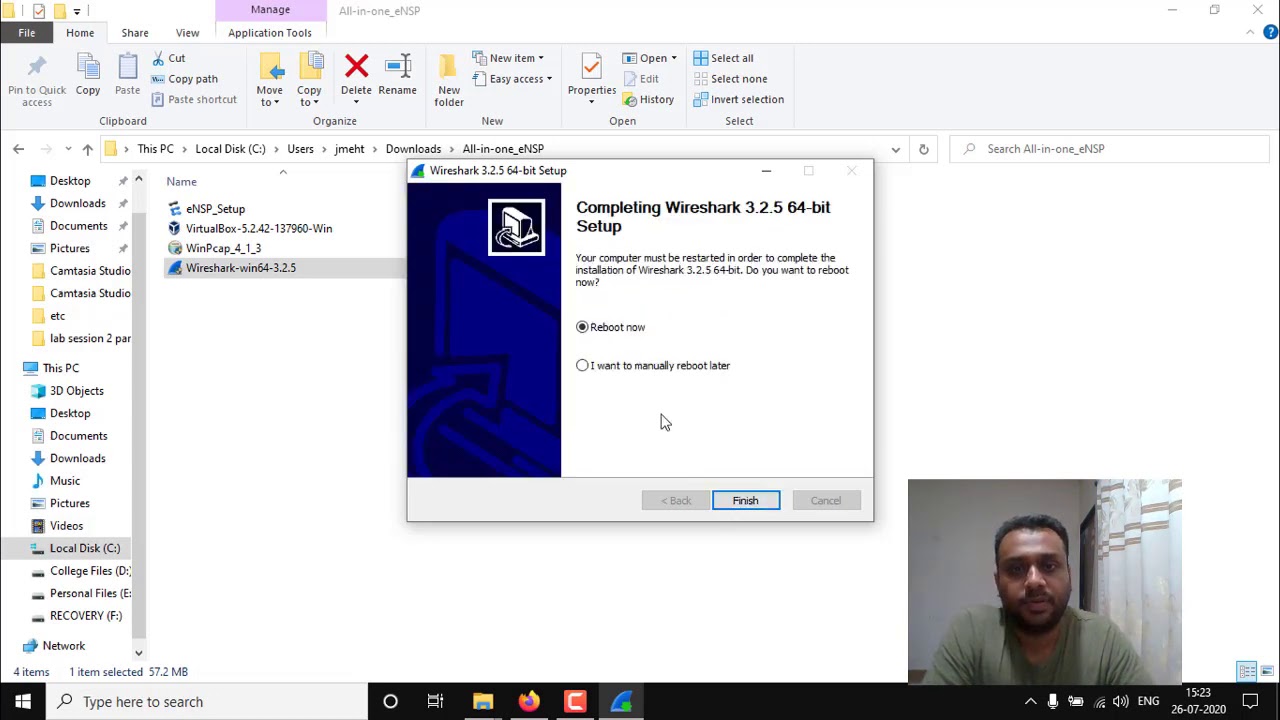Select the Reboot now radio option

point(611,327)
